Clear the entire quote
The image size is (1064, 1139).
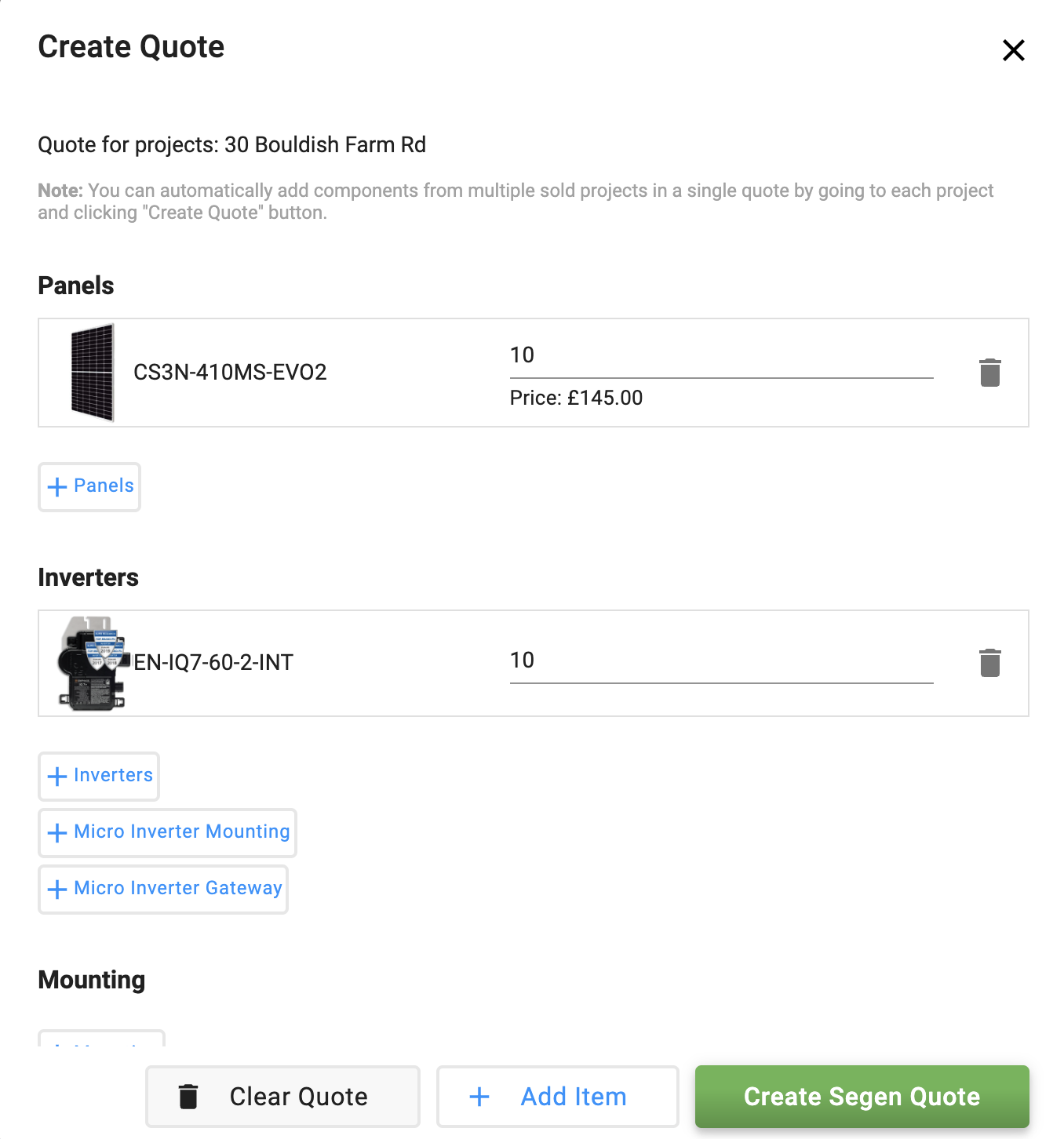[282, 1097]
